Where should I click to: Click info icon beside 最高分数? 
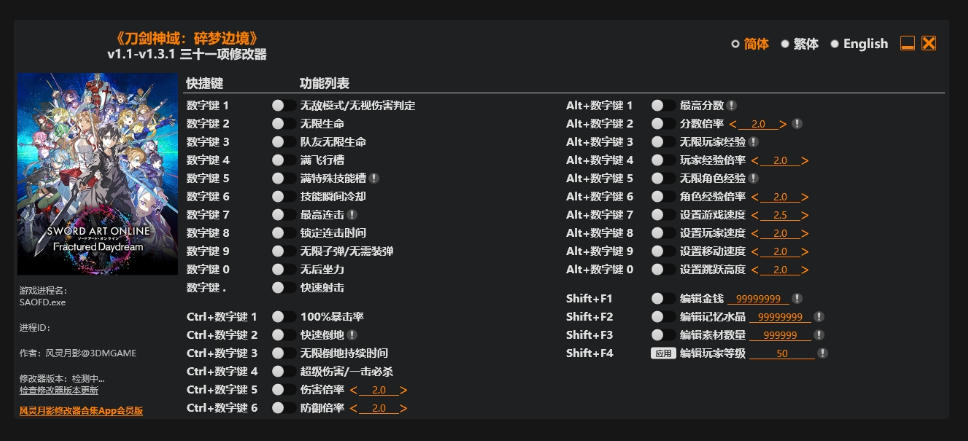click(x=732, y=106)
